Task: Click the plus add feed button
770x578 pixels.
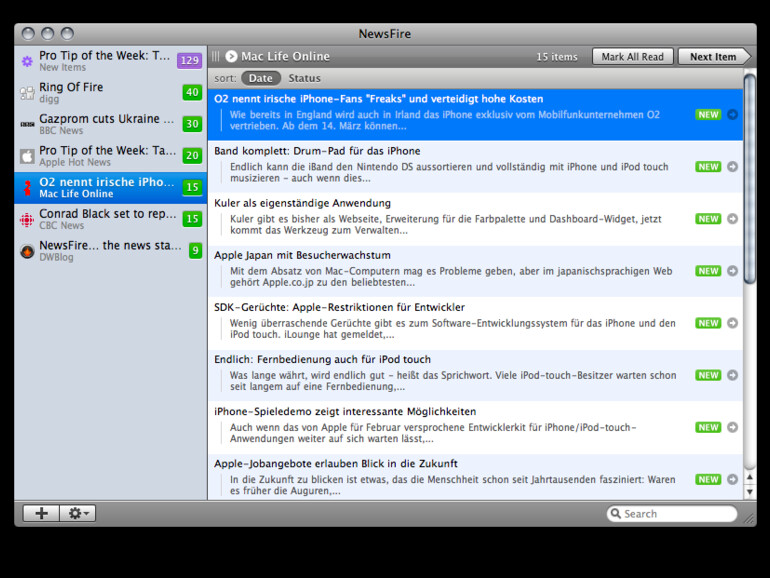Action: [41, 513]
